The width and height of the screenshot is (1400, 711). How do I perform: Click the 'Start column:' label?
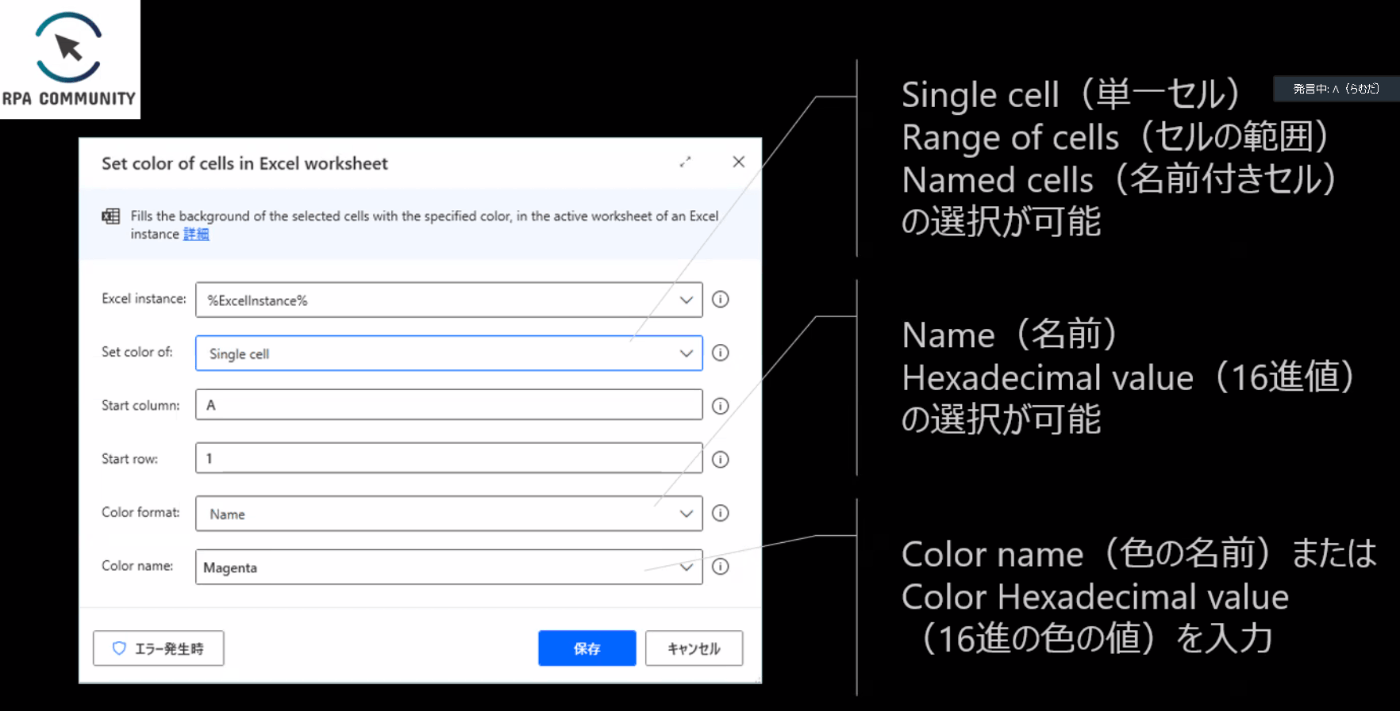[141, 406]
